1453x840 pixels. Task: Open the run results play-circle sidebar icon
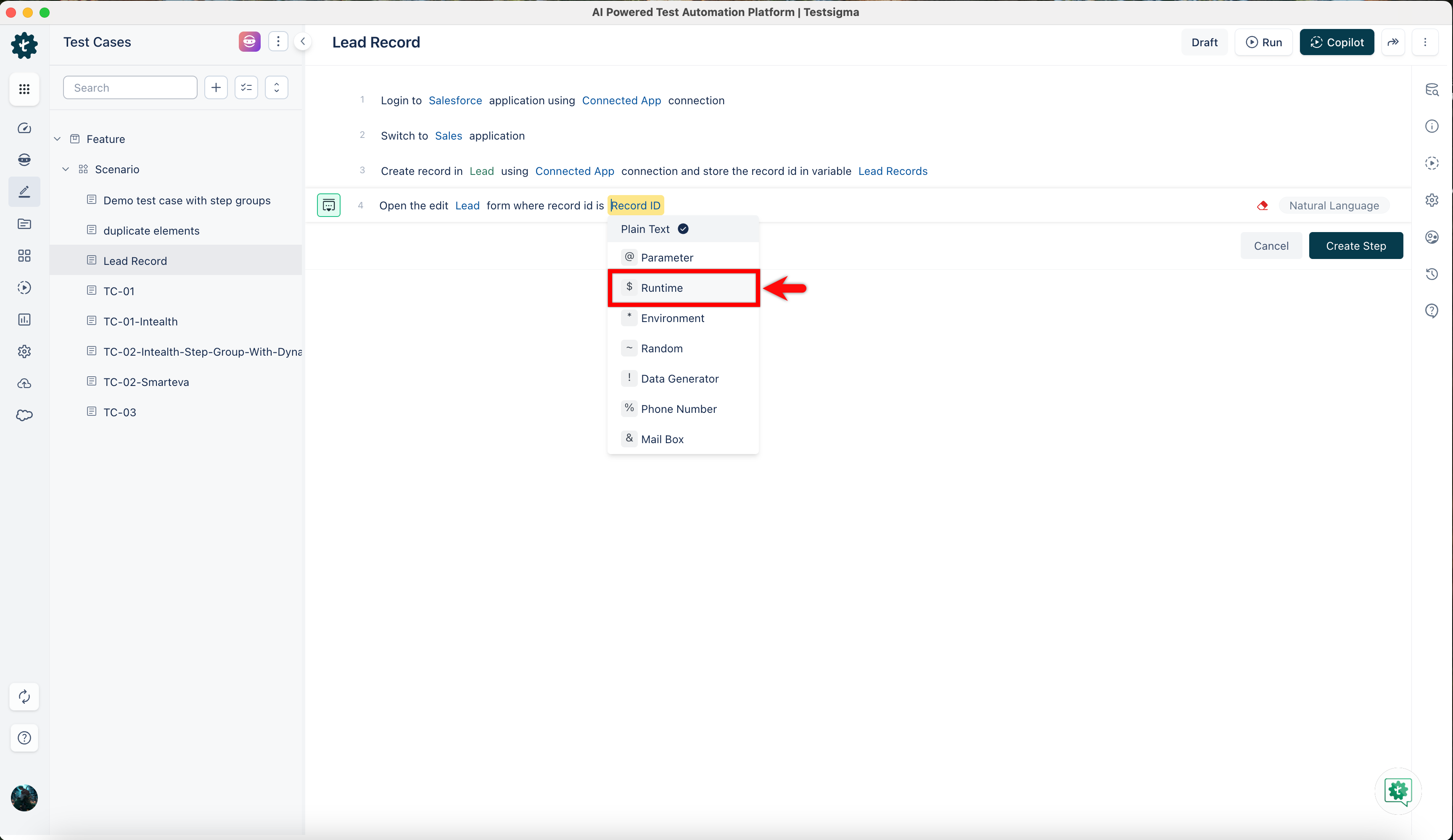tap(24, 287)
